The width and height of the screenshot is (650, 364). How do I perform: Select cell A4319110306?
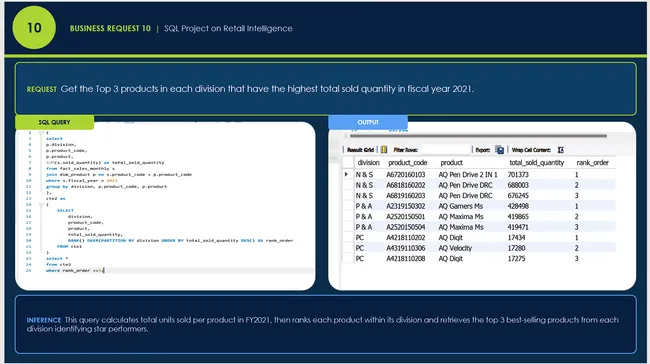click(405, 248)
